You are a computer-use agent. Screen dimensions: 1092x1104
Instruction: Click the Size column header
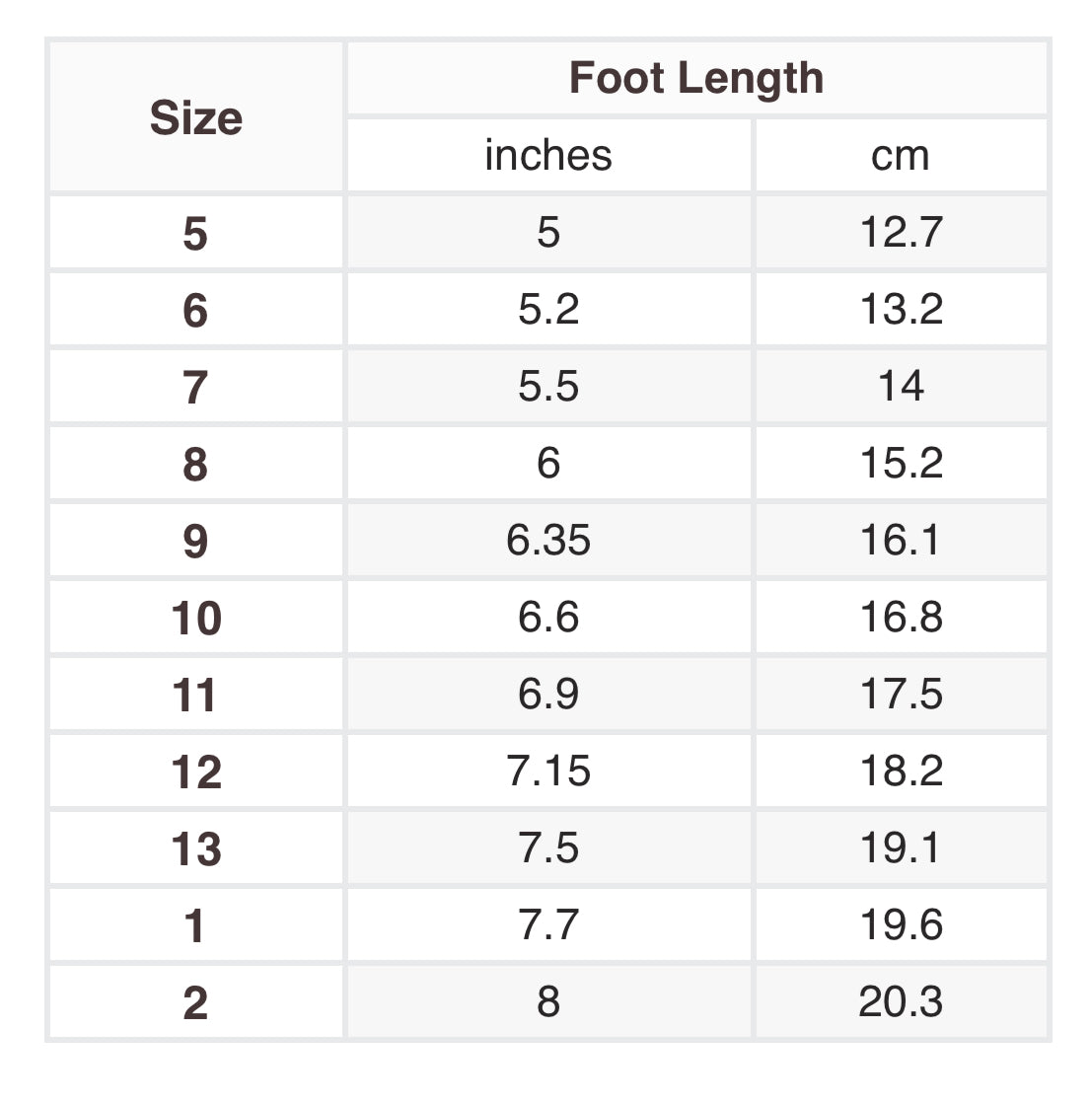[196, 118]
